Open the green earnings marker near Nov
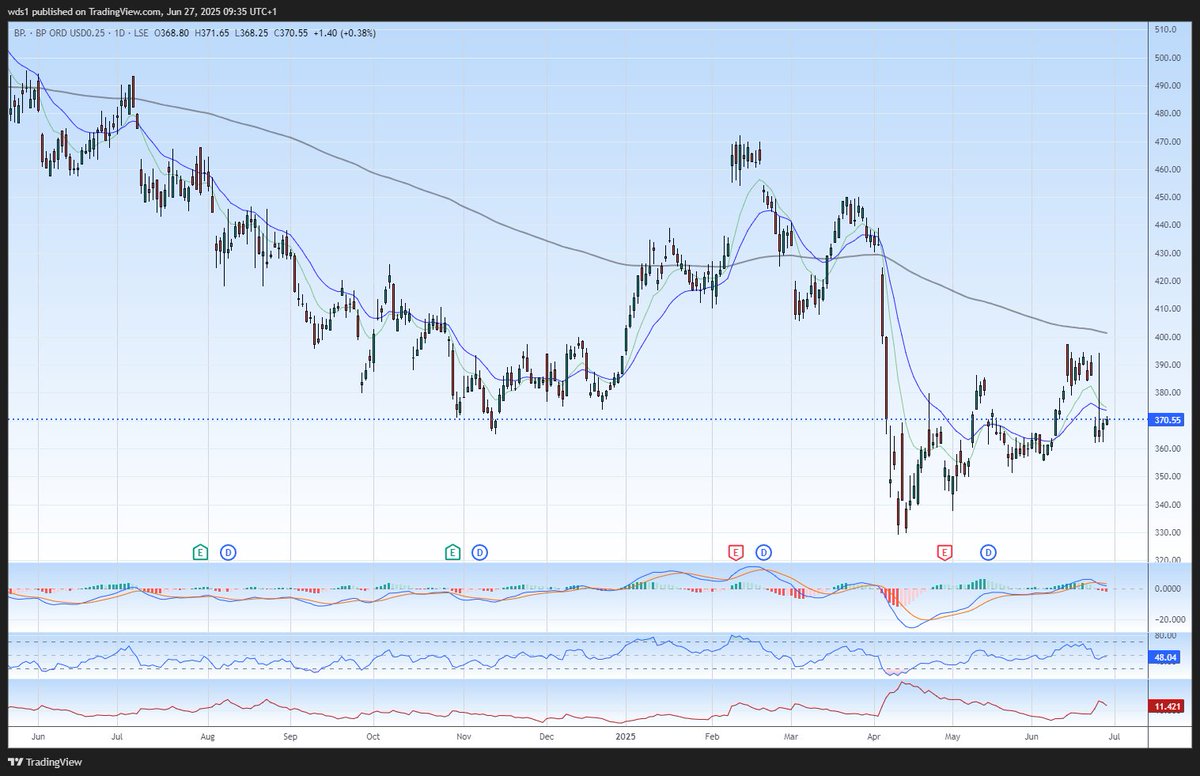The height and width of the screenshot is (776, 1200). (452, 551)
